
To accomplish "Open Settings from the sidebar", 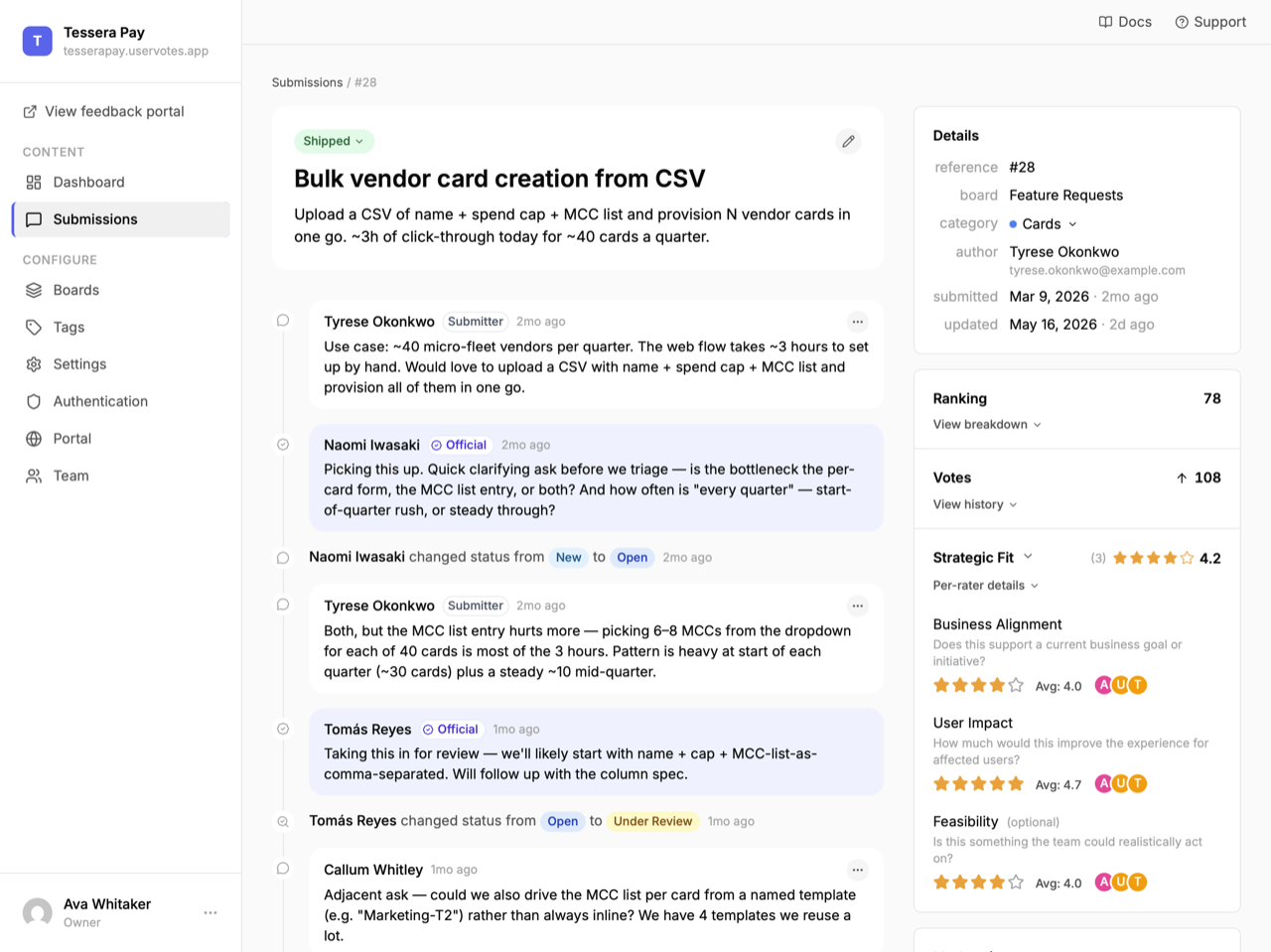I will 121,364.
